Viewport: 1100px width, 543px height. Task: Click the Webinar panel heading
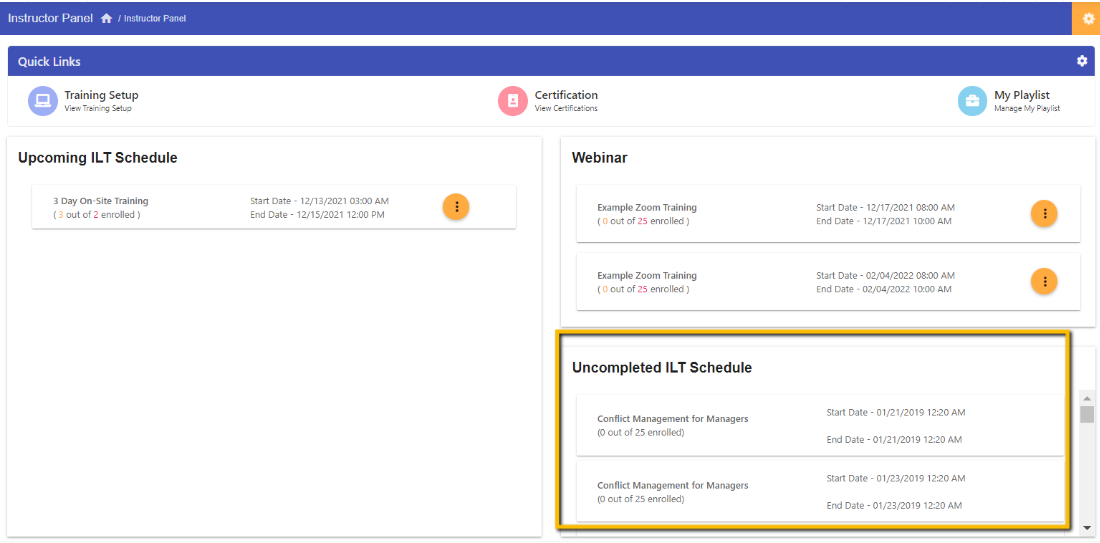(x=600, y=158)
